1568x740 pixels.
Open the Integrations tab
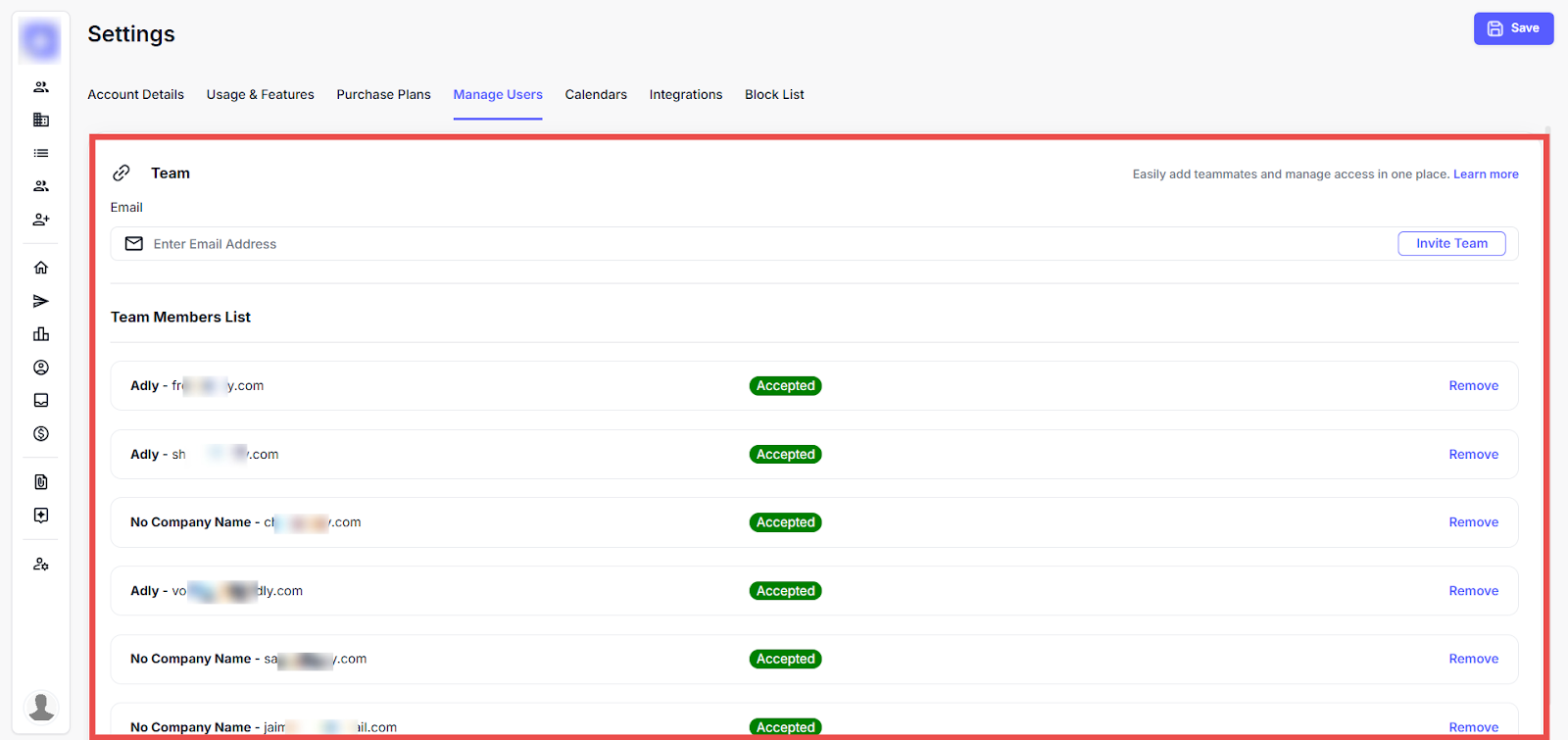click(x=685, y=95)
